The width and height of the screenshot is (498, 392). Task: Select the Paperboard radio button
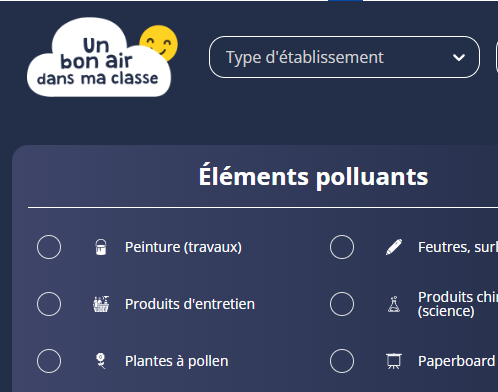pyautogui.click(x=342, y=361)
